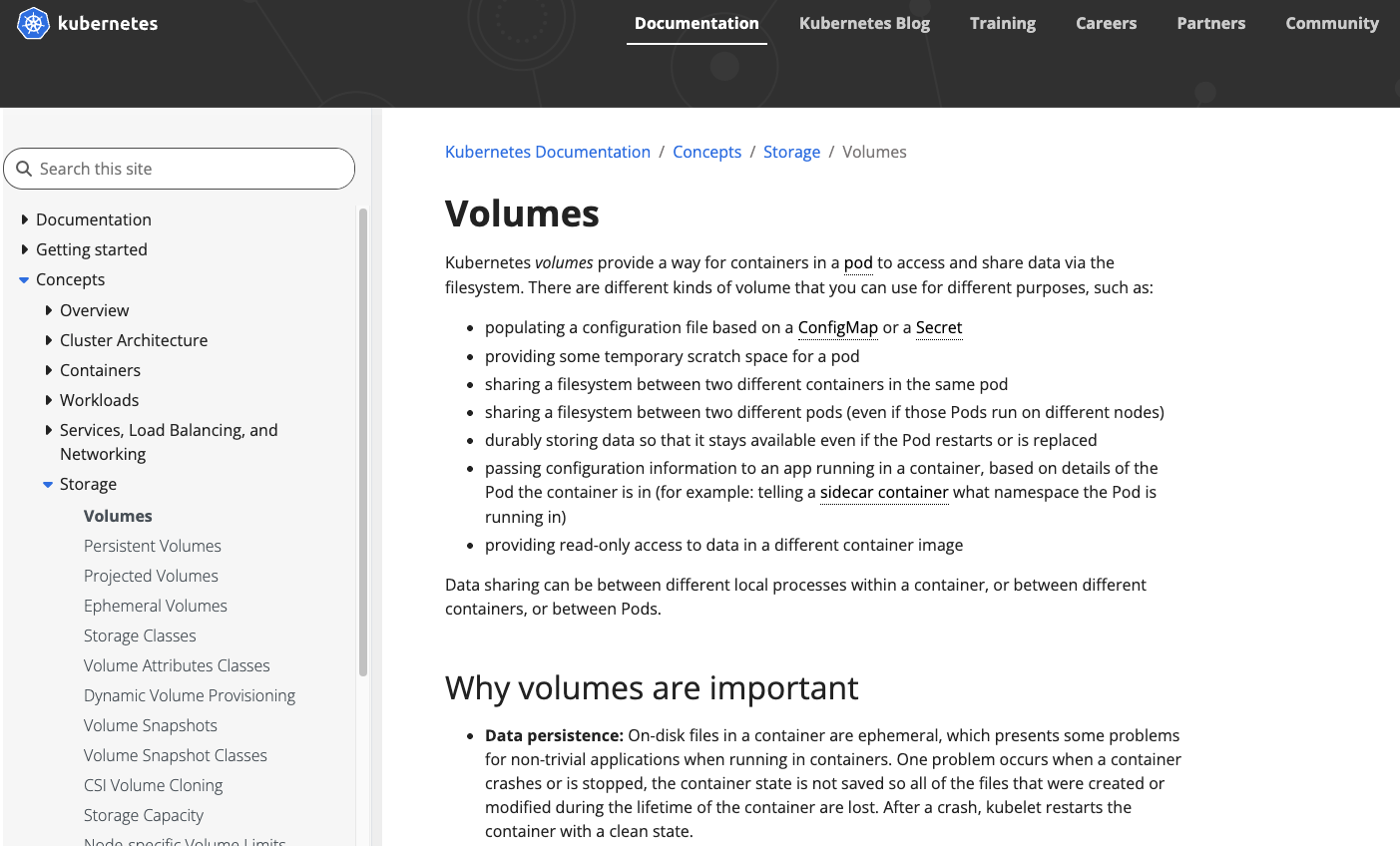Screen dimensions: 1400x846
Task: Open Kubernetes Blog in top navigation
Action: [x=864, y=23]
